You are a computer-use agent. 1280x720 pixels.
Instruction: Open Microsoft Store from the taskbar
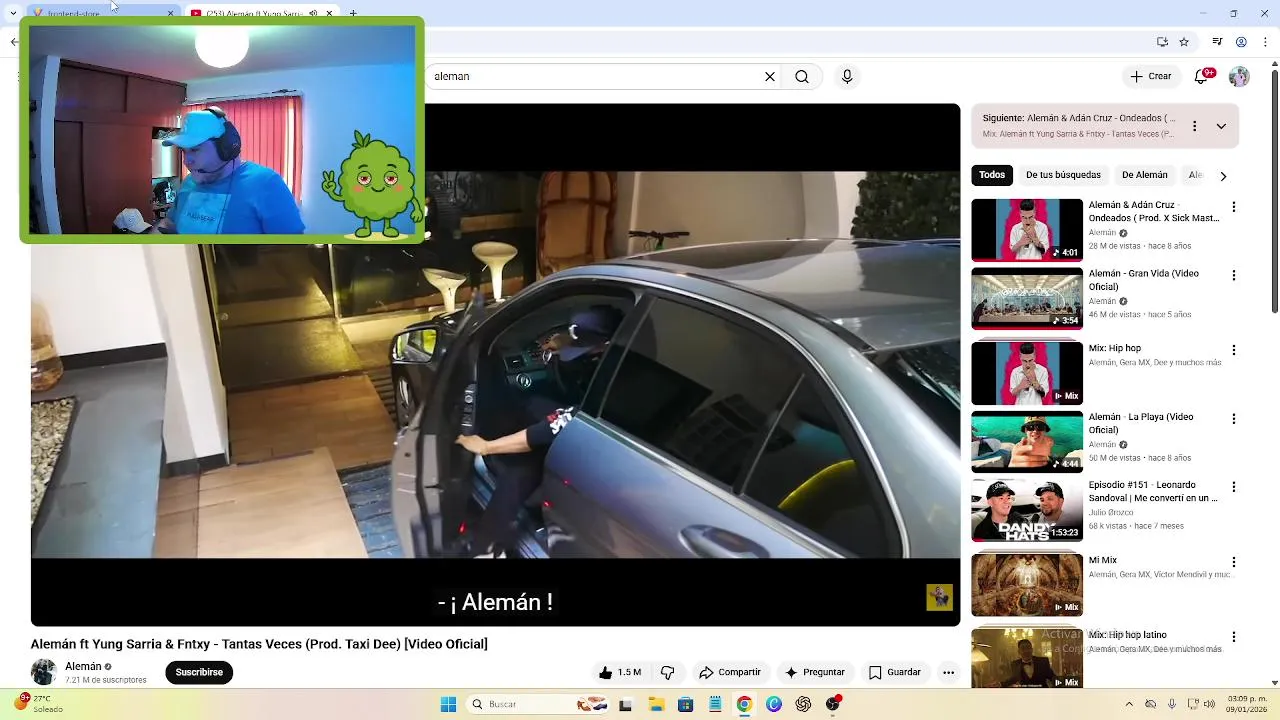point(685,704)
